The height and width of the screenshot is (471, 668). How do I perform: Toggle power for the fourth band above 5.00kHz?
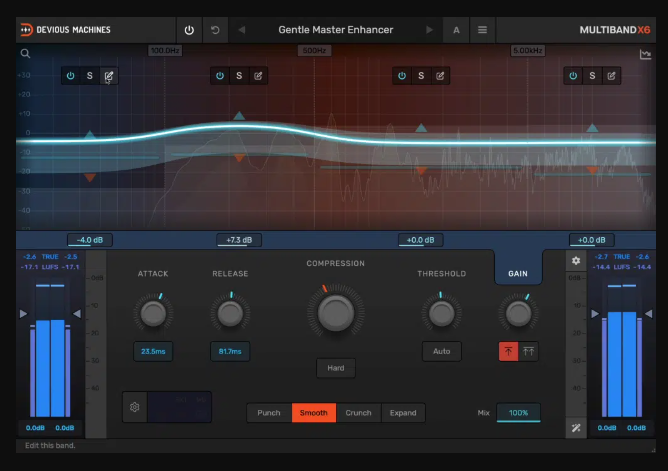click(x=573, y=76)
